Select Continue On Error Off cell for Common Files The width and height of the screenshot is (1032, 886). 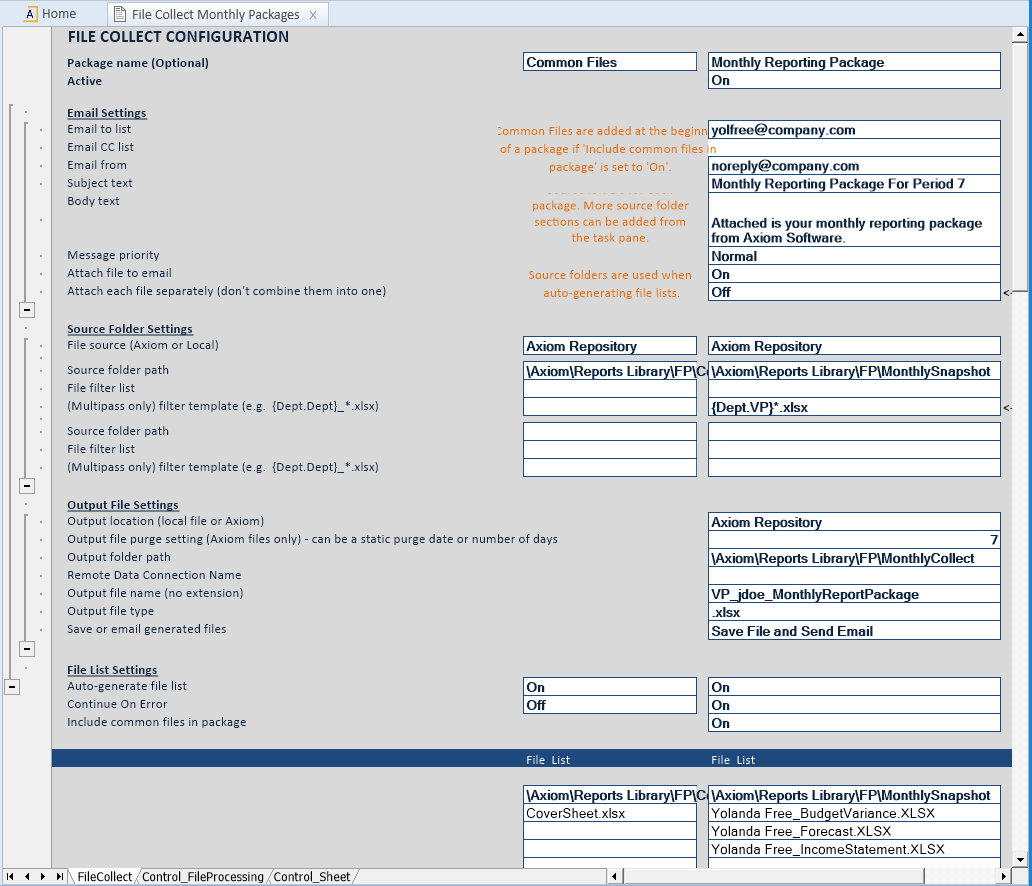click(609, 705)
